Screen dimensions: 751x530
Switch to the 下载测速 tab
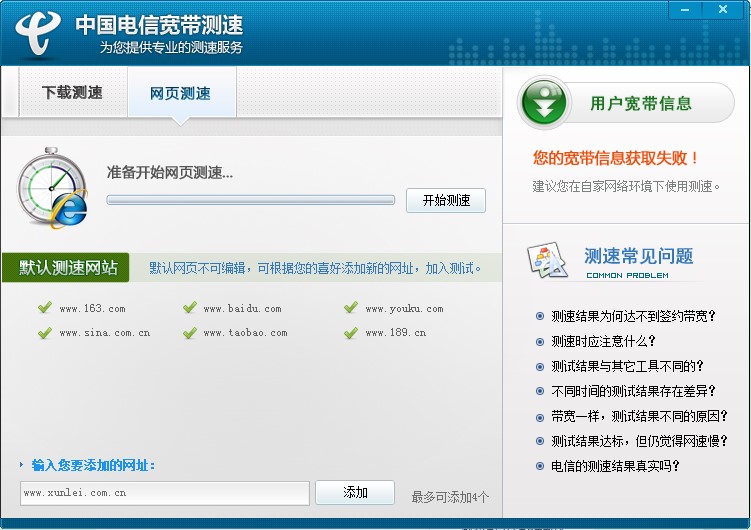[x=72, y=92]
